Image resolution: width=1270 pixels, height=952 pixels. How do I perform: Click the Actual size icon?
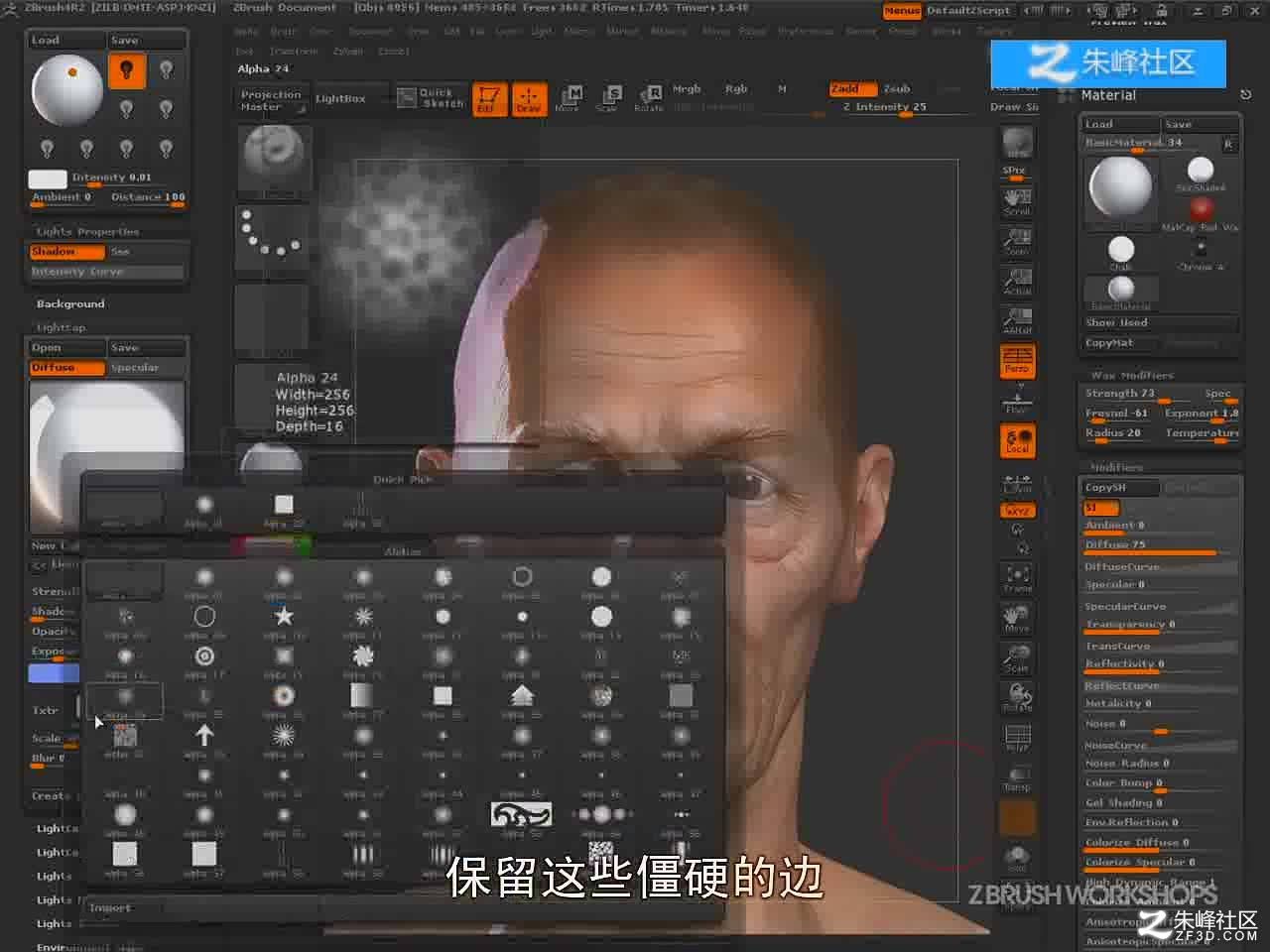1017,281
